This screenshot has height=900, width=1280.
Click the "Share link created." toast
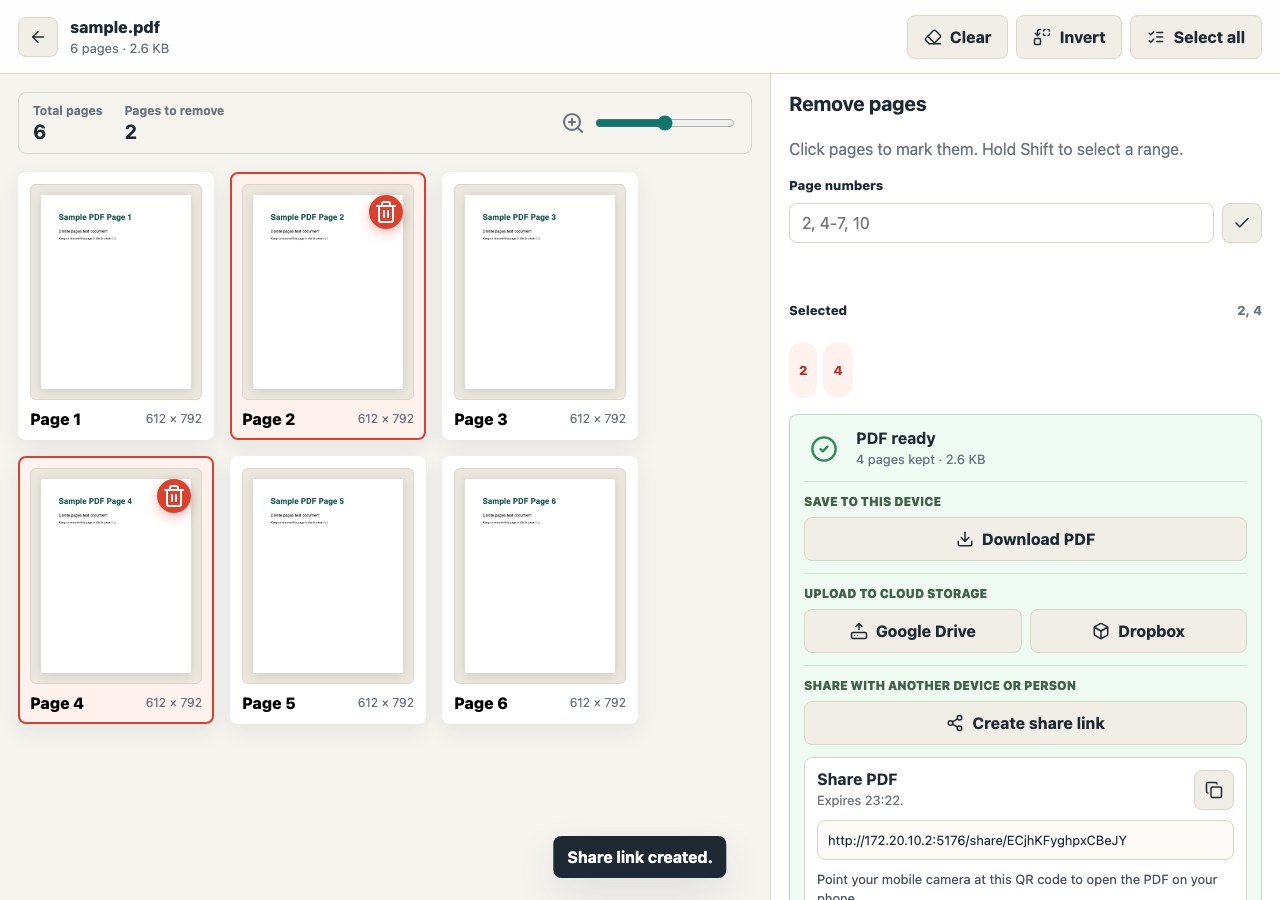[x=640, y=857]
